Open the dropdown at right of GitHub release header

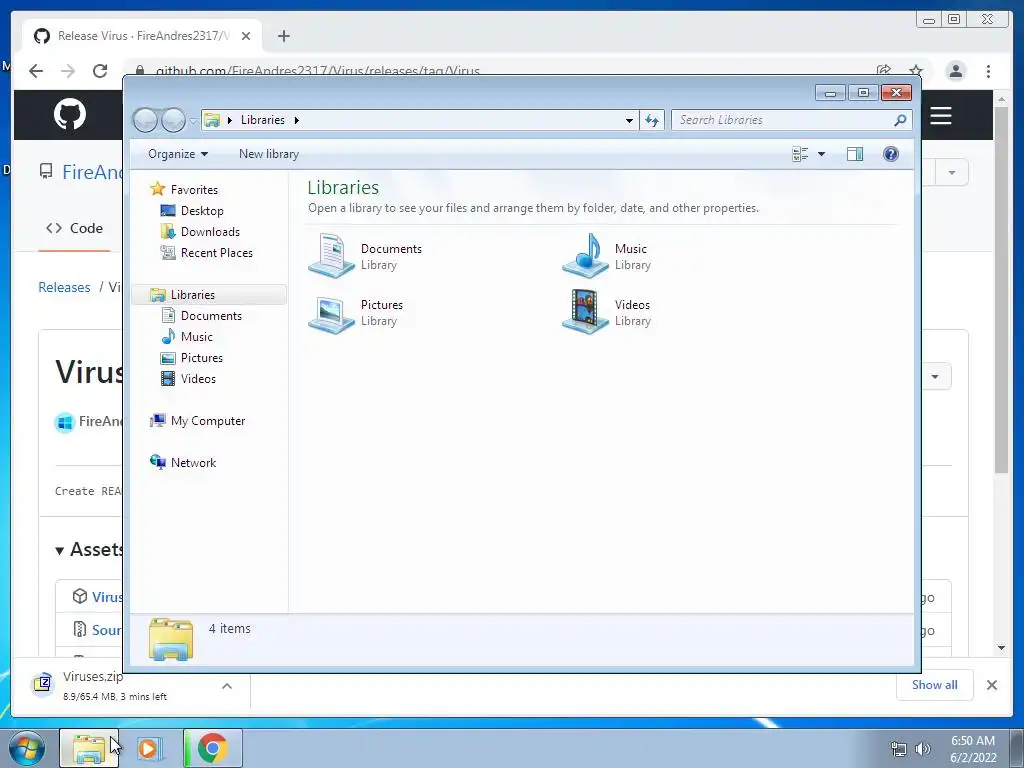point(935,377)
